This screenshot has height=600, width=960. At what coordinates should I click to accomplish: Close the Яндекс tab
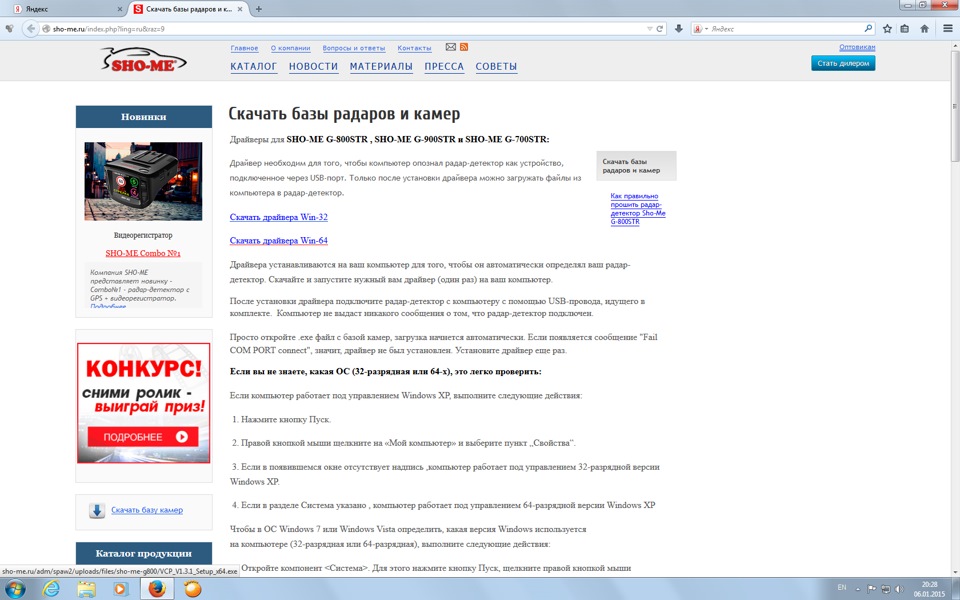tap(120, 9)
